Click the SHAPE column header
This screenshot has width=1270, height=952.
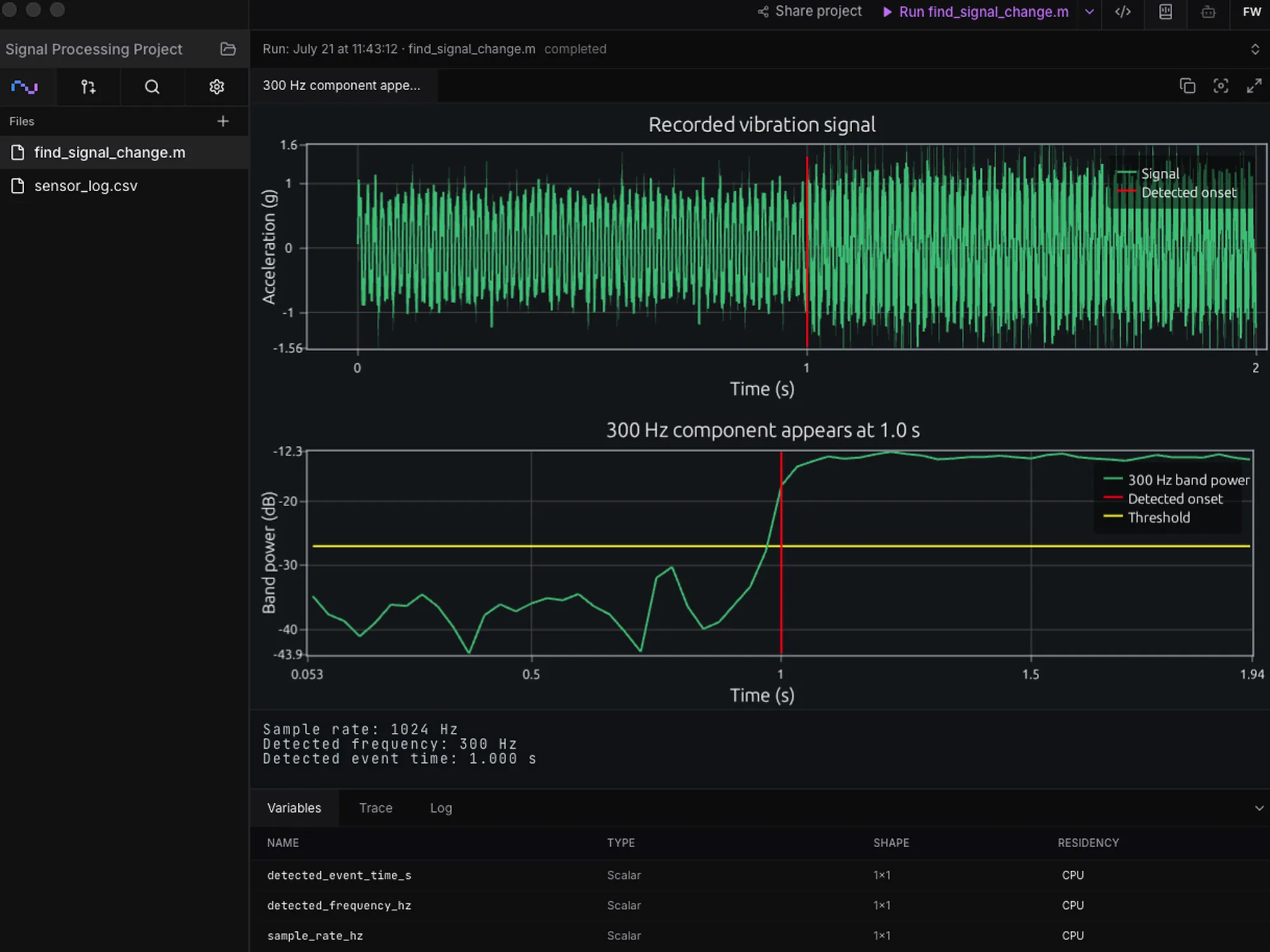(891, 843)
